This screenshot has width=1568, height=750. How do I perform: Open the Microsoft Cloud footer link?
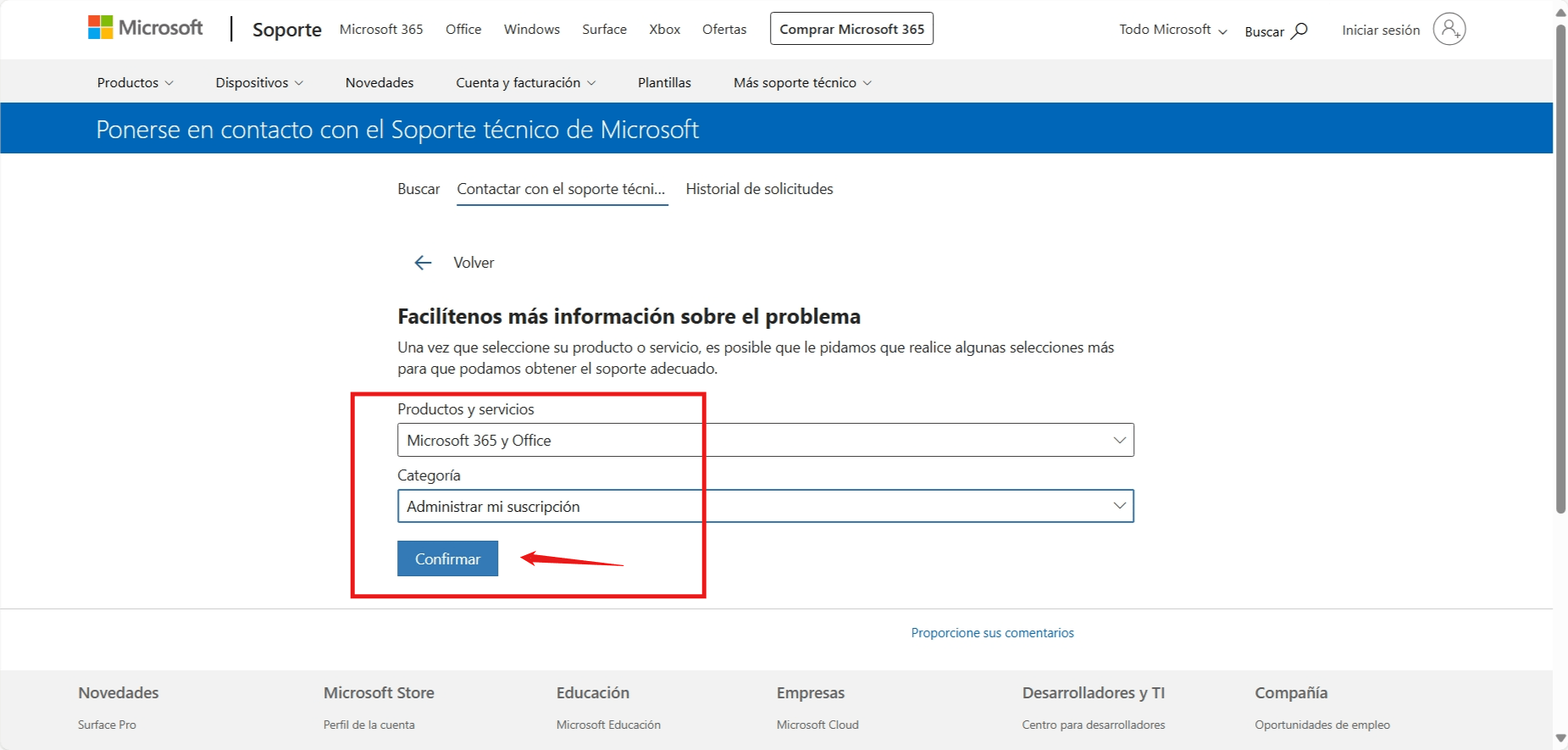[817, 725]
